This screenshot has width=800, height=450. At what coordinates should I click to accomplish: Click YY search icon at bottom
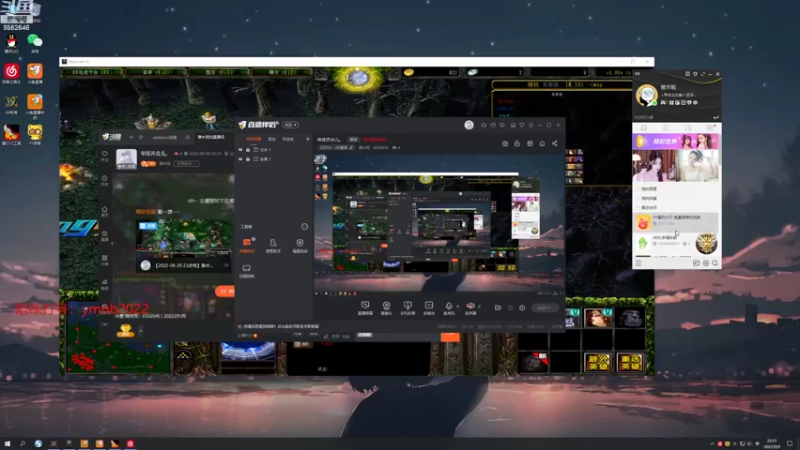715,263
